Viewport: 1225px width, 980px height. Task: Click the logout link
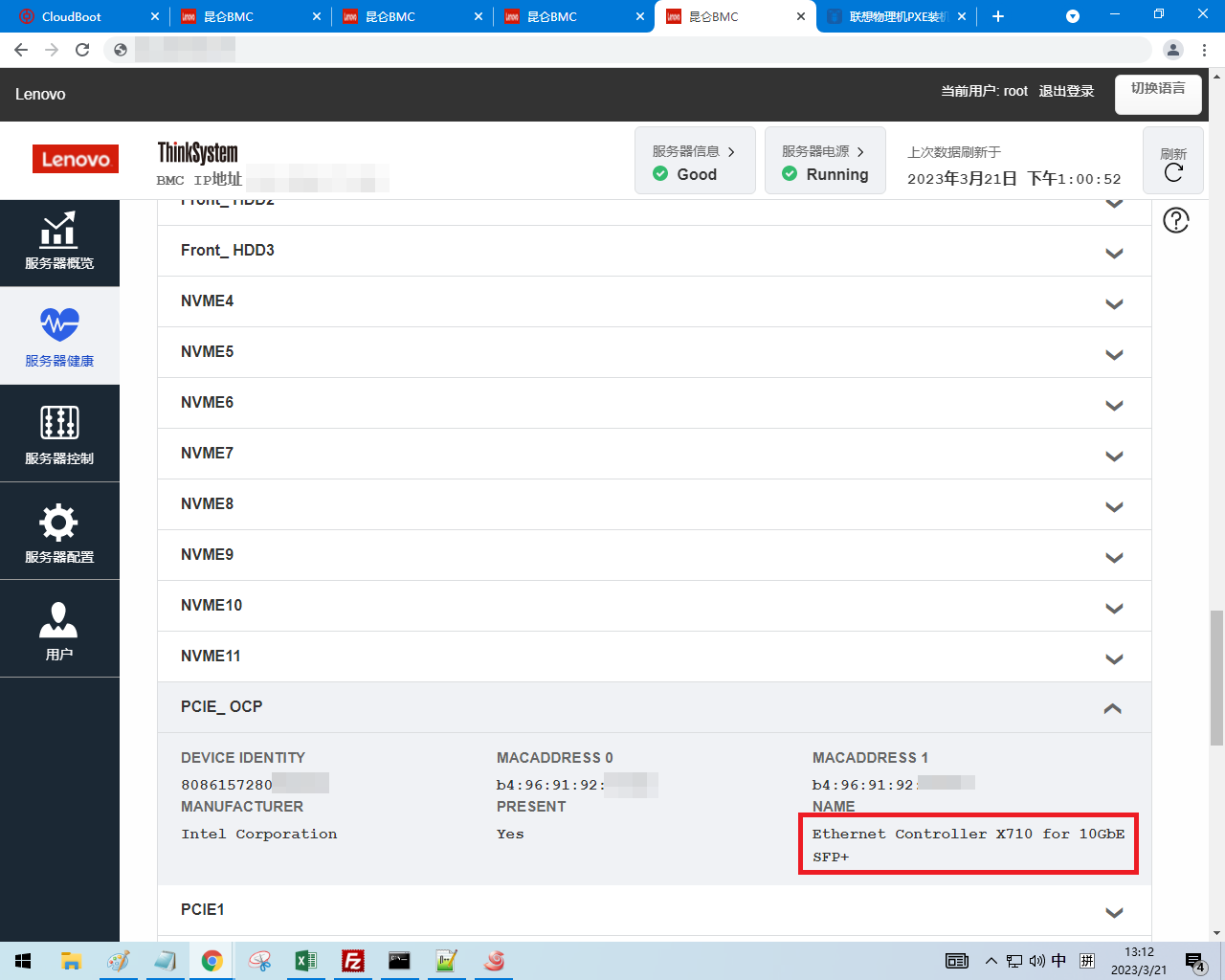point(1066,91)
